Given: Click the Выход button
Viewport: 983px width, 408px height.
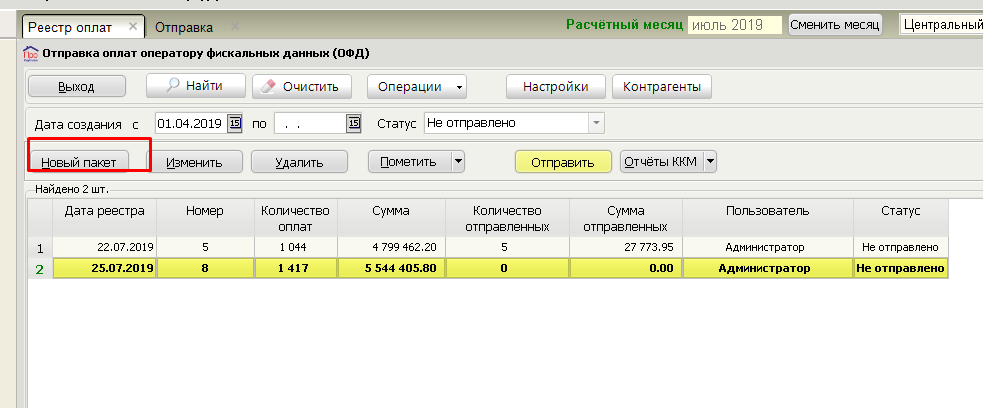Looking at the screenshot, I should click(x=76, y=87).
